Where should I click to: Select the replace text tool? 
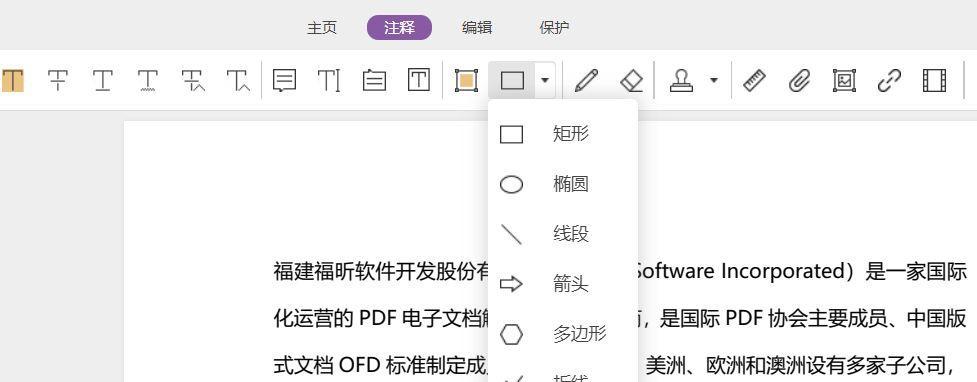(x=193, y=80)
